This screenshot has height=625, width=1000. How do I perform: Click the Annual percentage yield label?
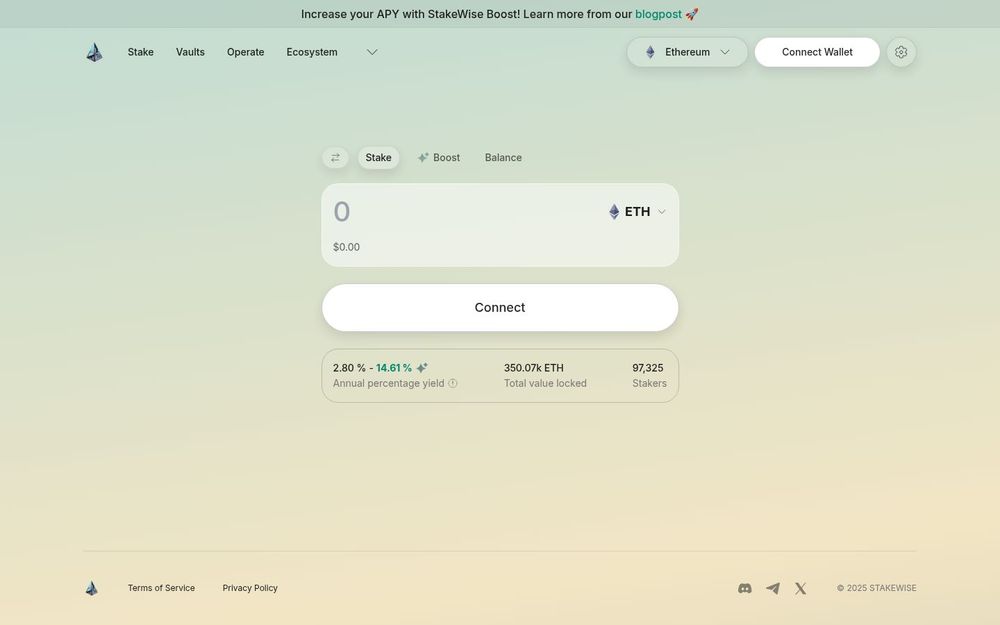(x=388, y=383)
